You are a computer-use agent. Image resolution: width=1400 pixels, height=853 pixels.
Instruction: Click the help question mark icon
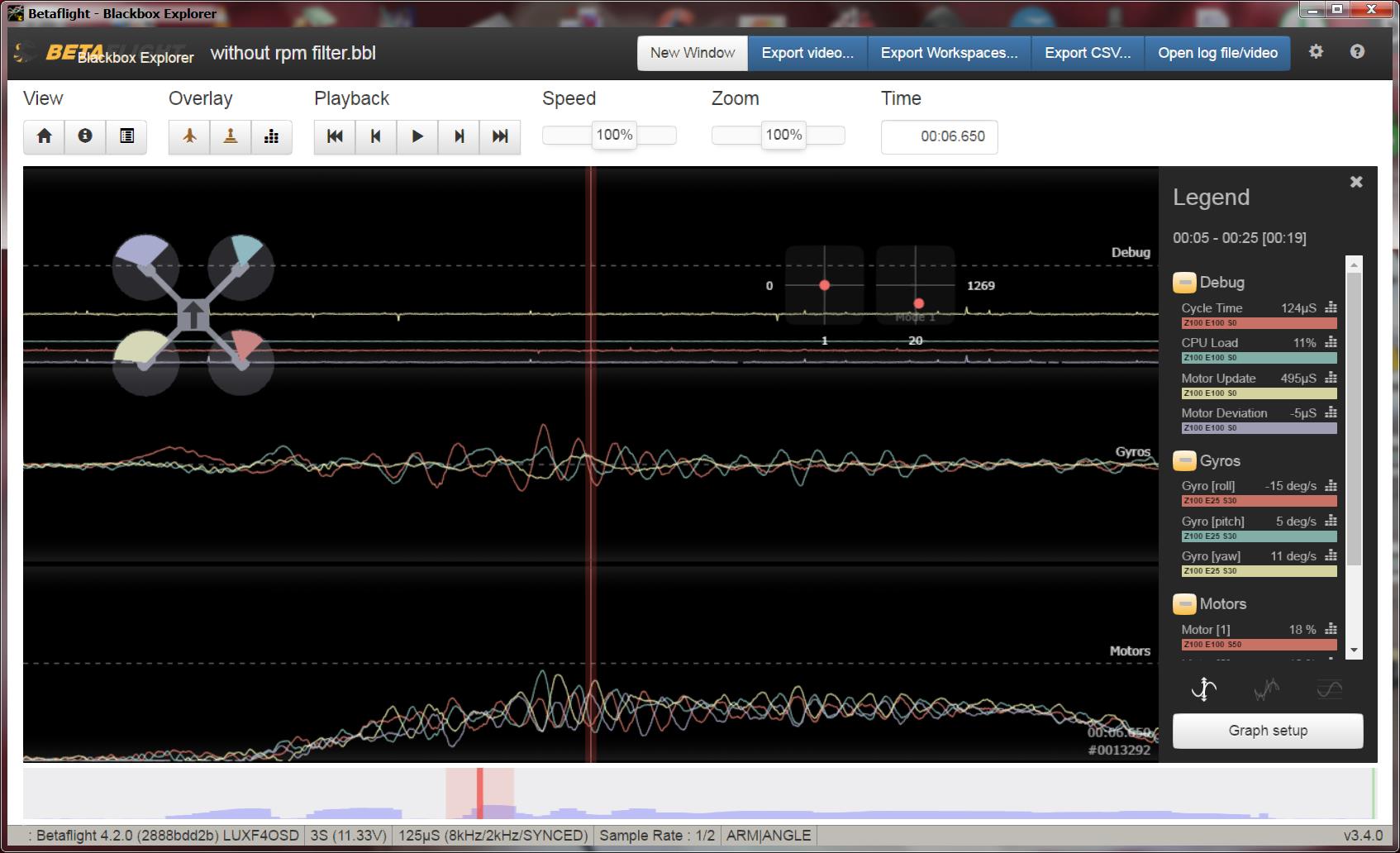pos(1357,52)
